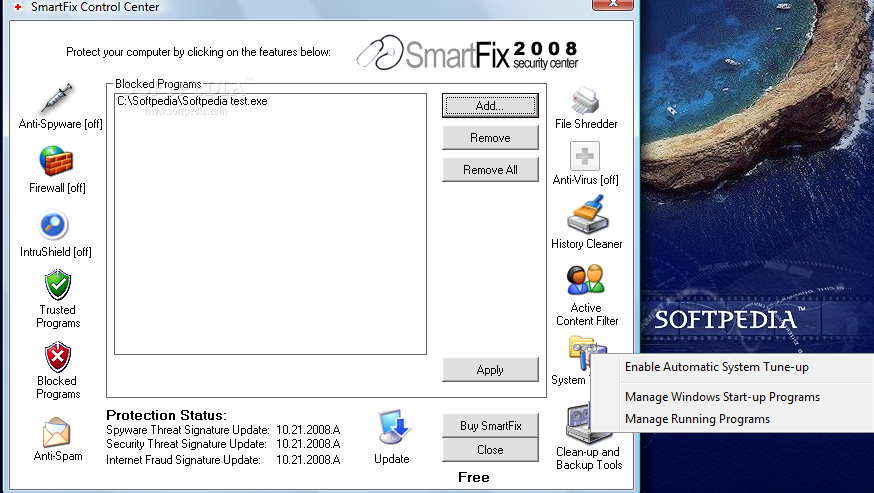Screen dimensions: 874x493
Task: Select Blocked Programs red shield icon
Action: [57, 357]
